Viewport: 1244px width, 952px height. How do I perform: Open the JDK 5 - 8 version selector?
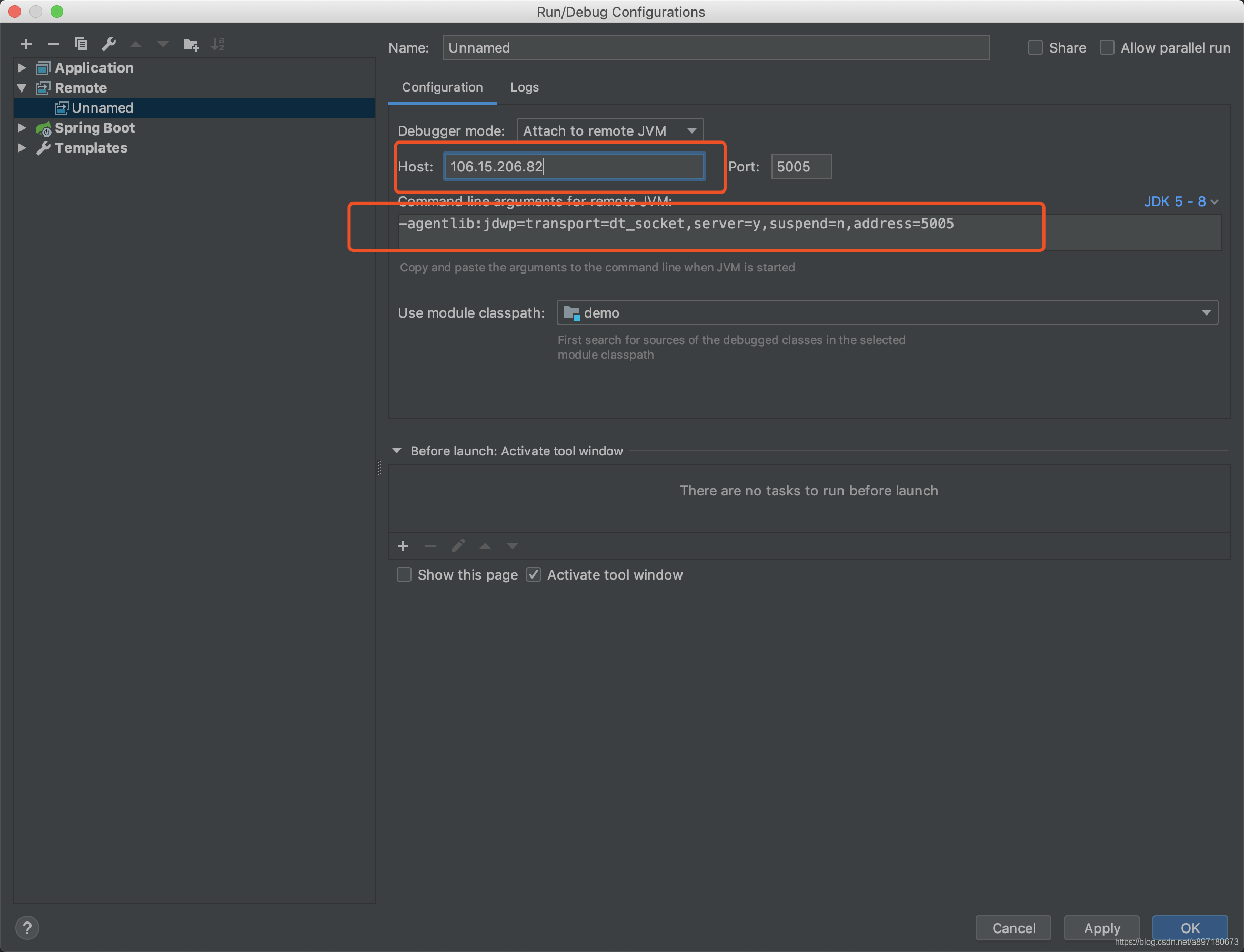coord(1180,202)
